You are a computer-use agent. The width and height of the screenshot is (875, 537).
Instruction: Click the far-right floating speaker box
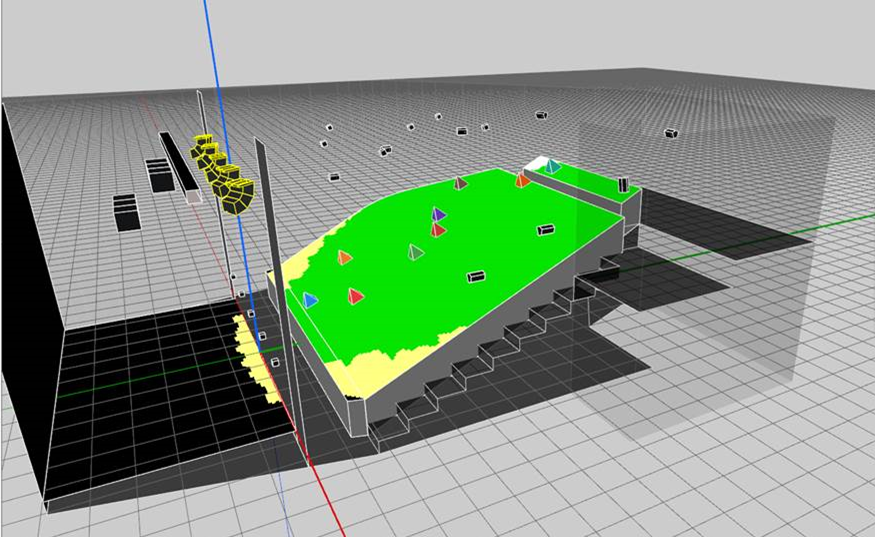pyautogui.click(x=672, y=133)
